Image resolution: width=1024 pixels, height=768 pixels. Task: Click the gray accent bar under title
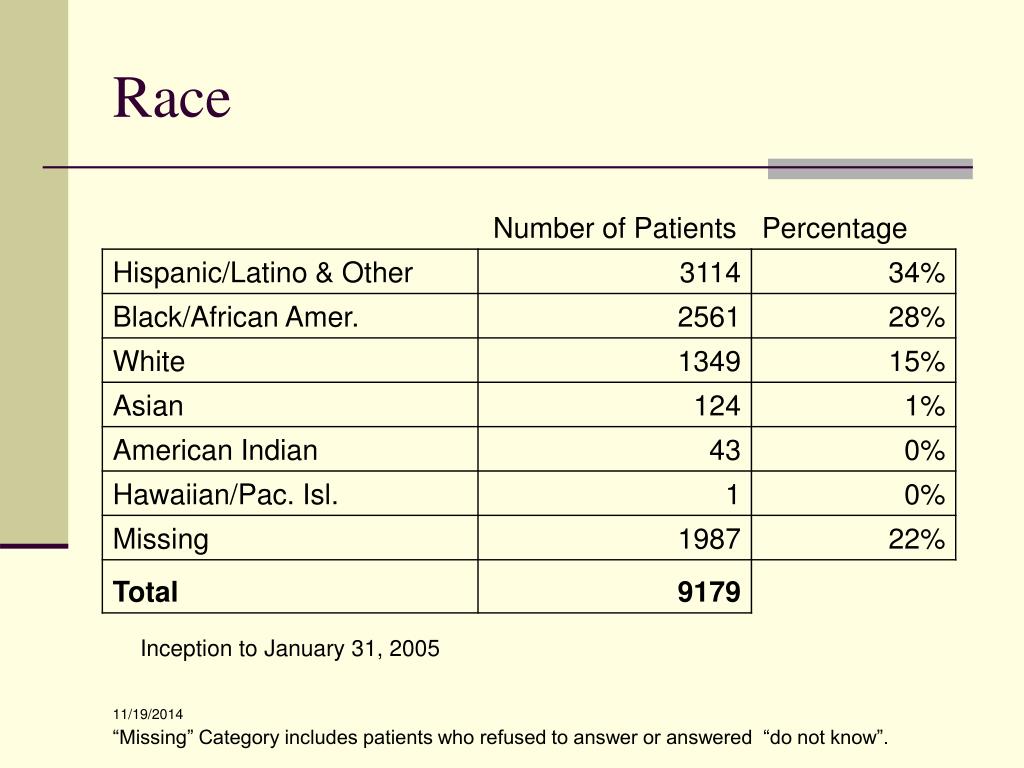point(870,168)
